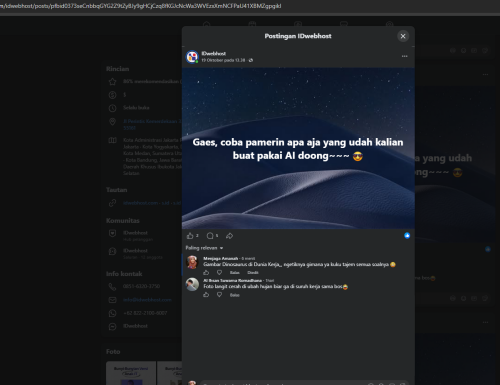This screenshot has width=500, height=385.
Task: React with heart on Gambar Dinosaurus comment
Action: pyautogui.click(x=219, y=272)
